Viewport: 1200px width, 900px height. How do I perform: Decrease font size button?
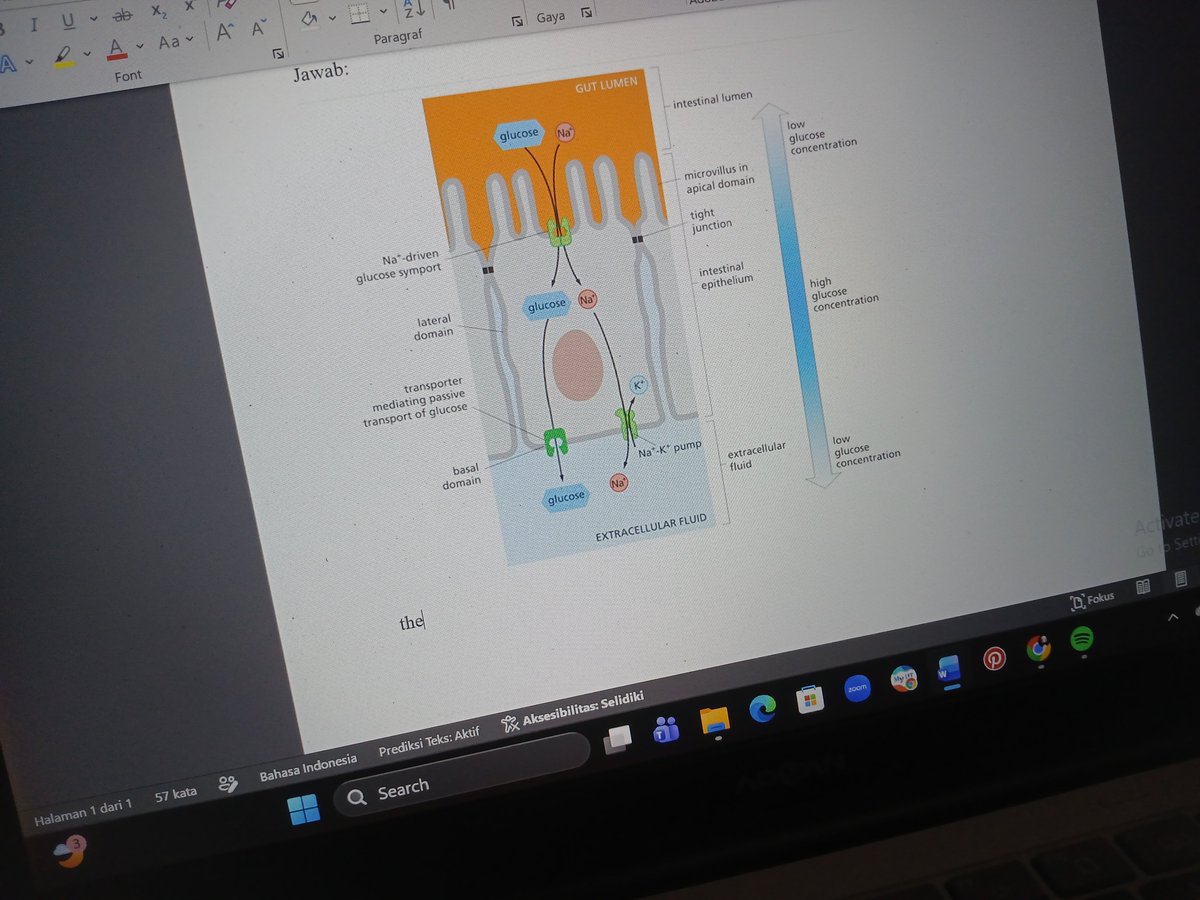(258, 28)
